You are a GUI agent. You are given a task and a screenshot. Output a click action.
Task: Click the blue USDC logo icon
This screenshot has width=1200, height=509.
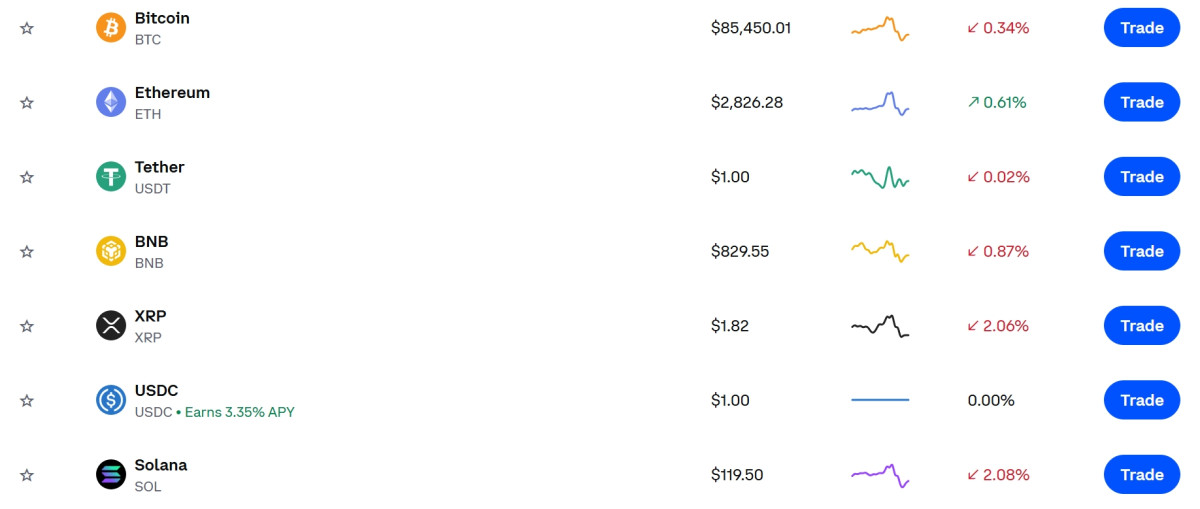[111, 400]
